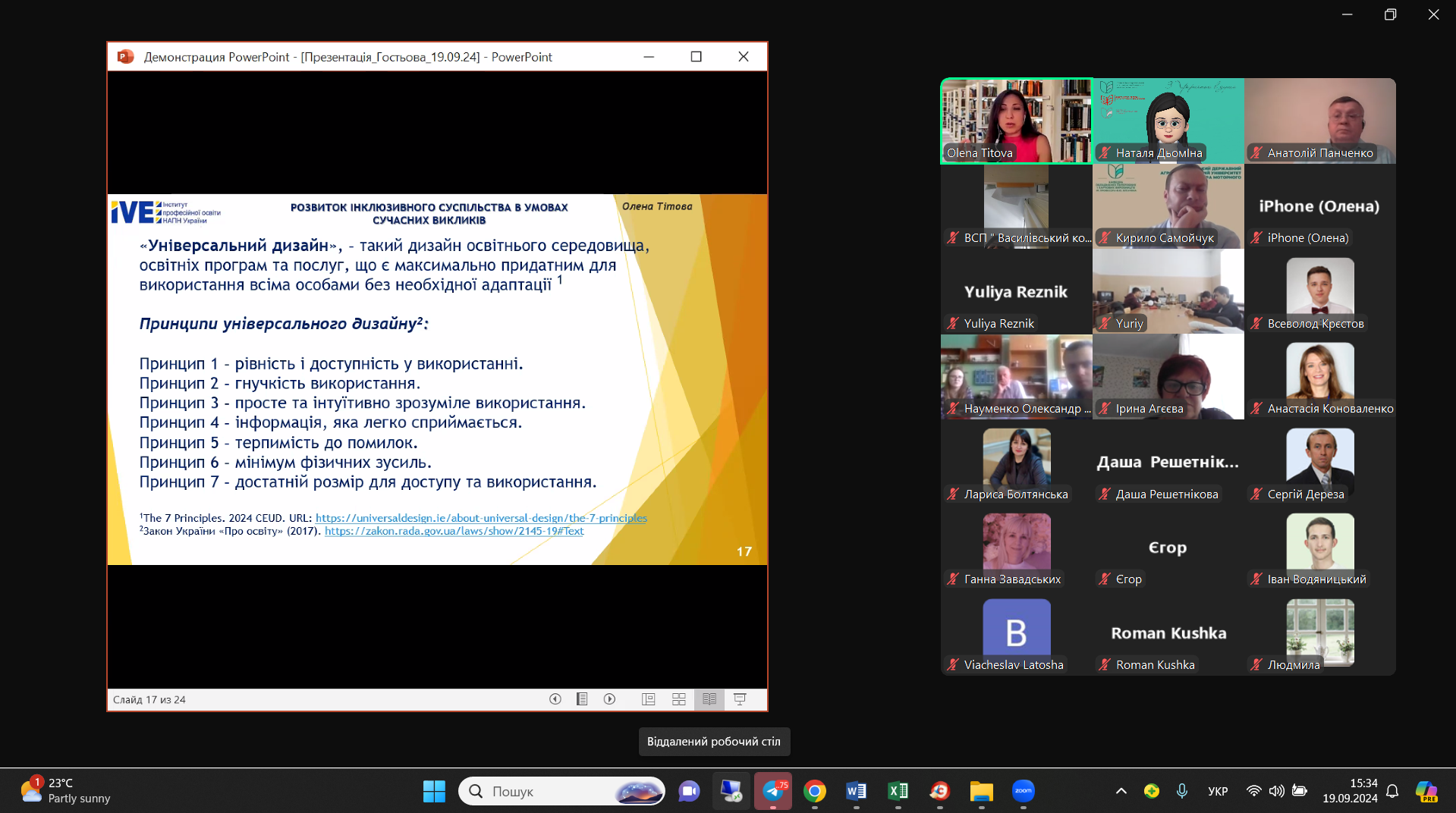Screen dimensions: 1456x813
Task: Switch to Normal view in PowerPoint
Action: pos(648,699)
